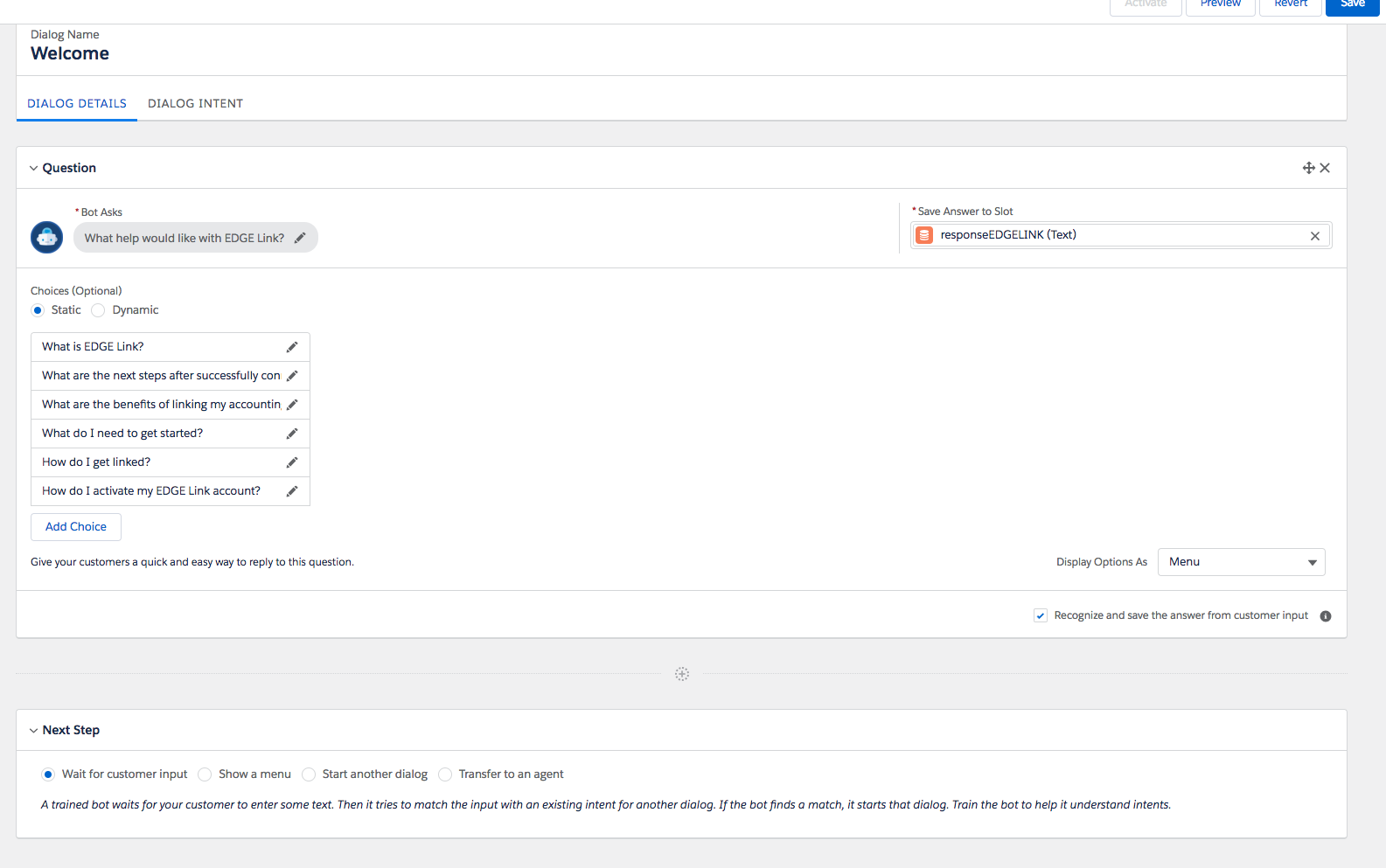Remove the Question block with X icon
1386x868 pixels.
(1325, 168)
